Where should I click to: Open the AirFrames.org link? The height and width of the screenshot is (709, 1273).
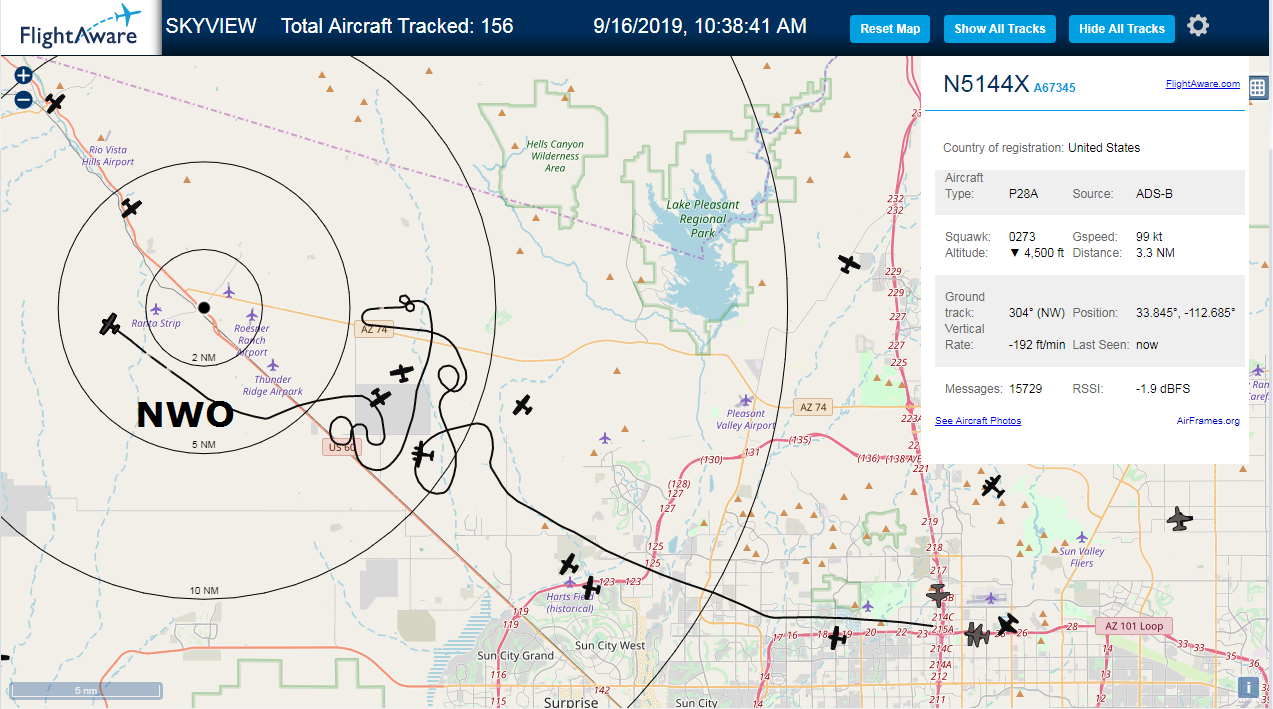tap(1208, 421)
